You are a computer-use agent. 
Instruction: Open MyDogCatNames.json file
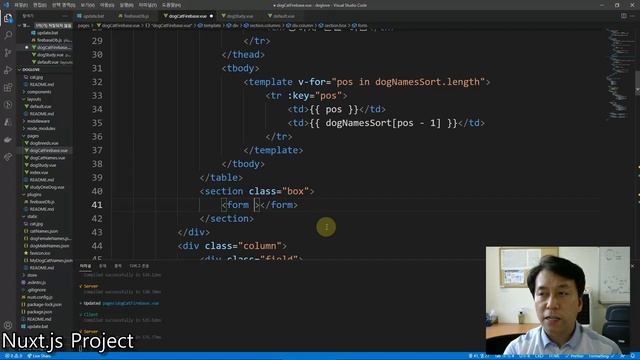51,261
